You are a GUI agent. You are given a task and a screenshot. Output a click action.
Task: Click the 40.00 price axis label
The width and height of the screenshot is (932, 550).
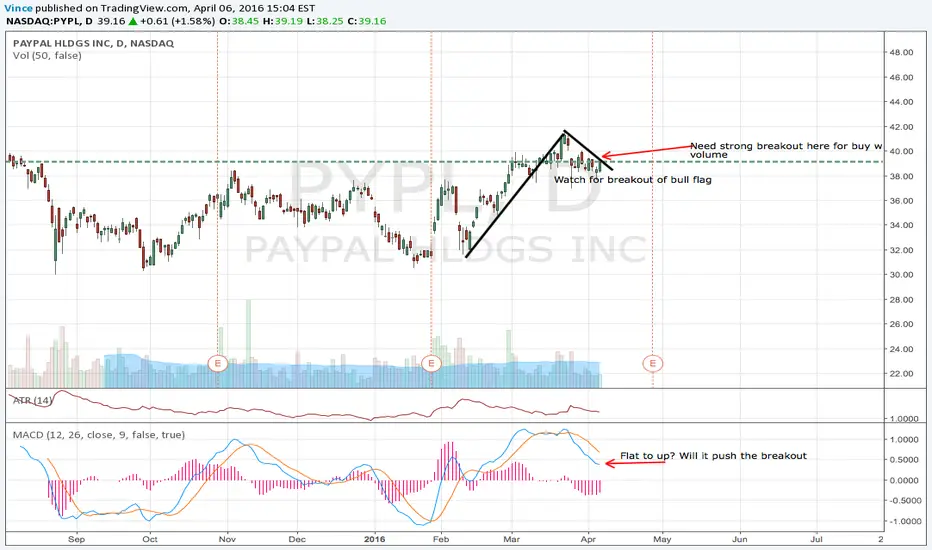pos(901,151)
